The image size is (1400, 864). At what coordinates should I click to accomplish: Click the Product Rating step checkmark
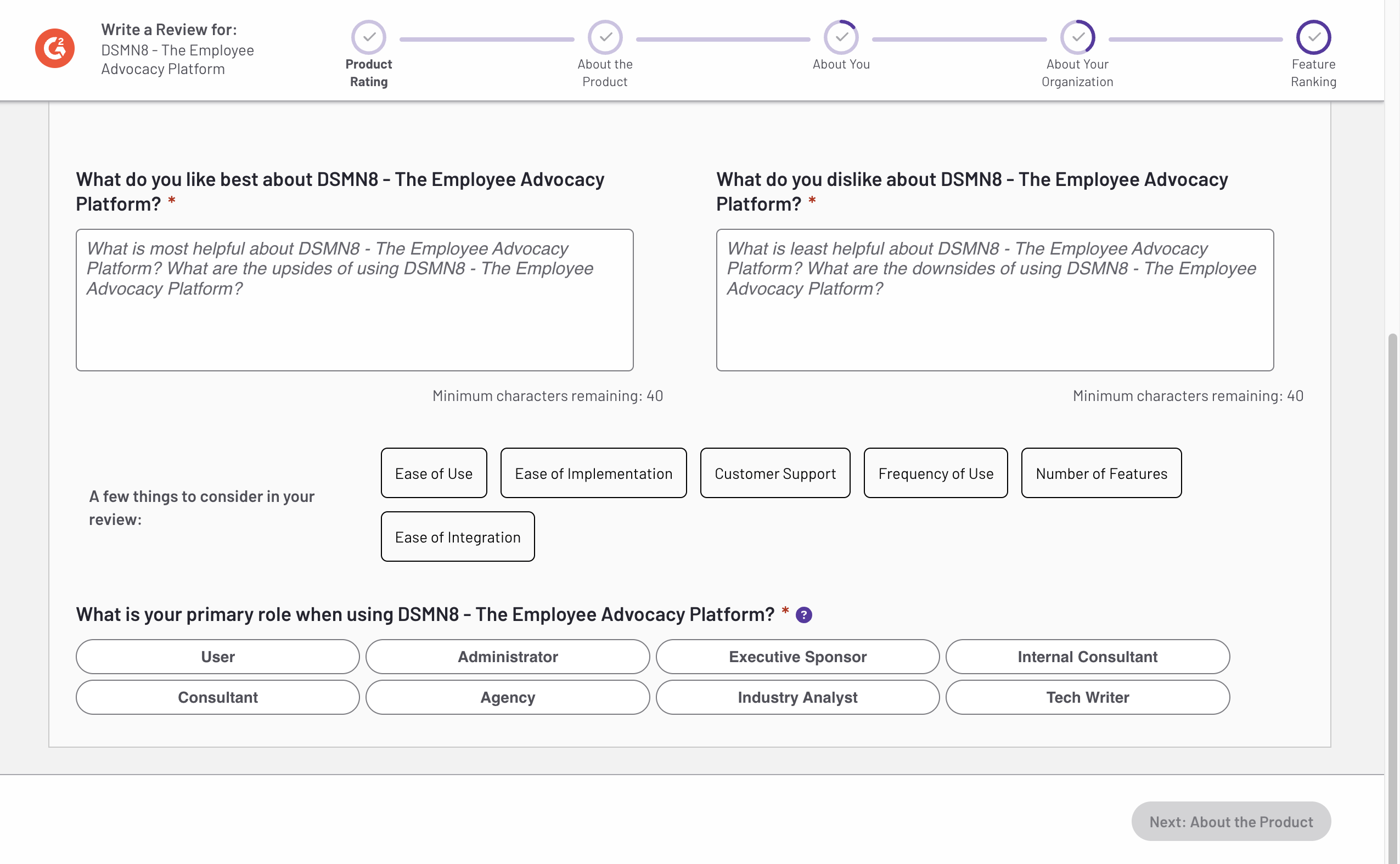369,37
